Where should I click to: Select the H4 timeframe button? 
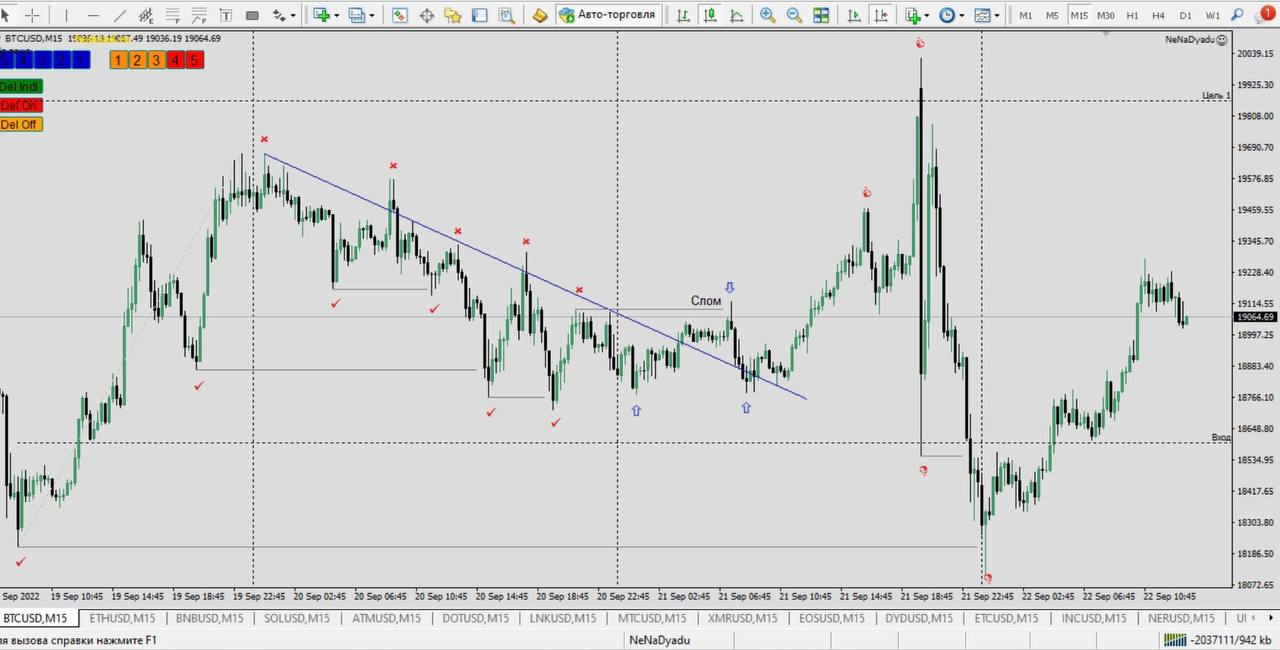1158,15
